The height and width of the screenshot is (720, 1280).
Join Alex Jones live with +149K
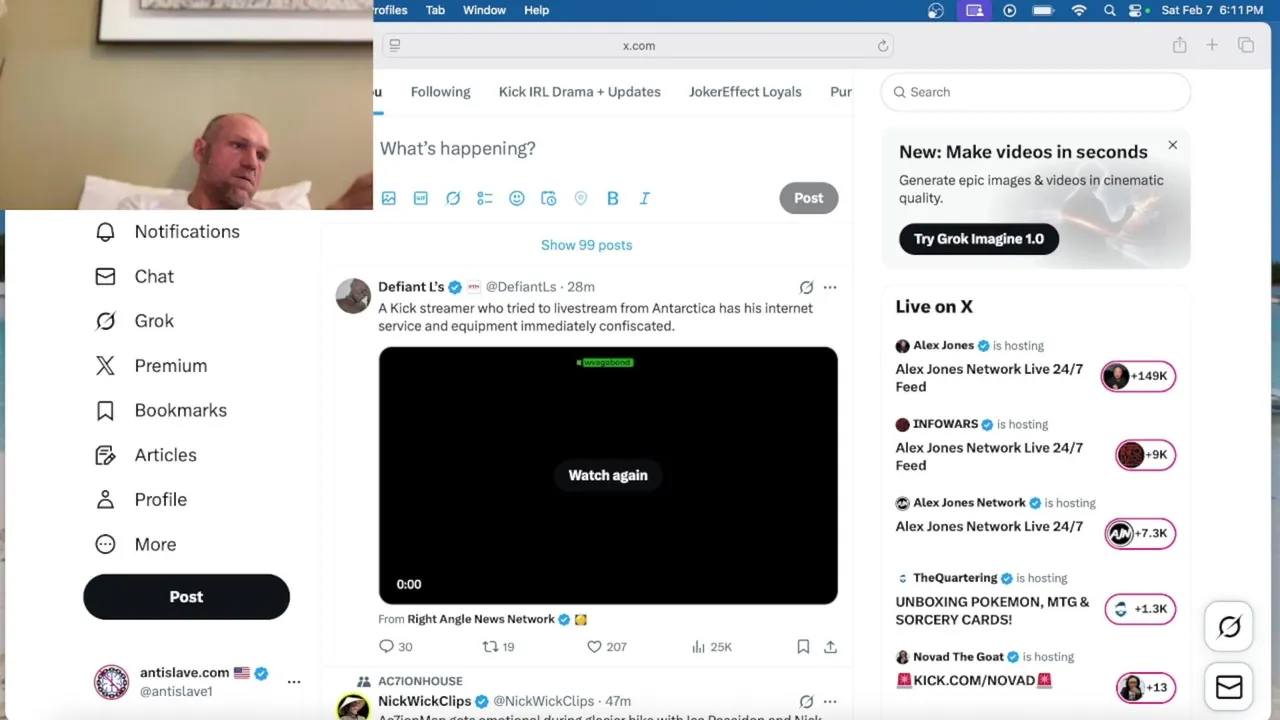[1138, 376]
